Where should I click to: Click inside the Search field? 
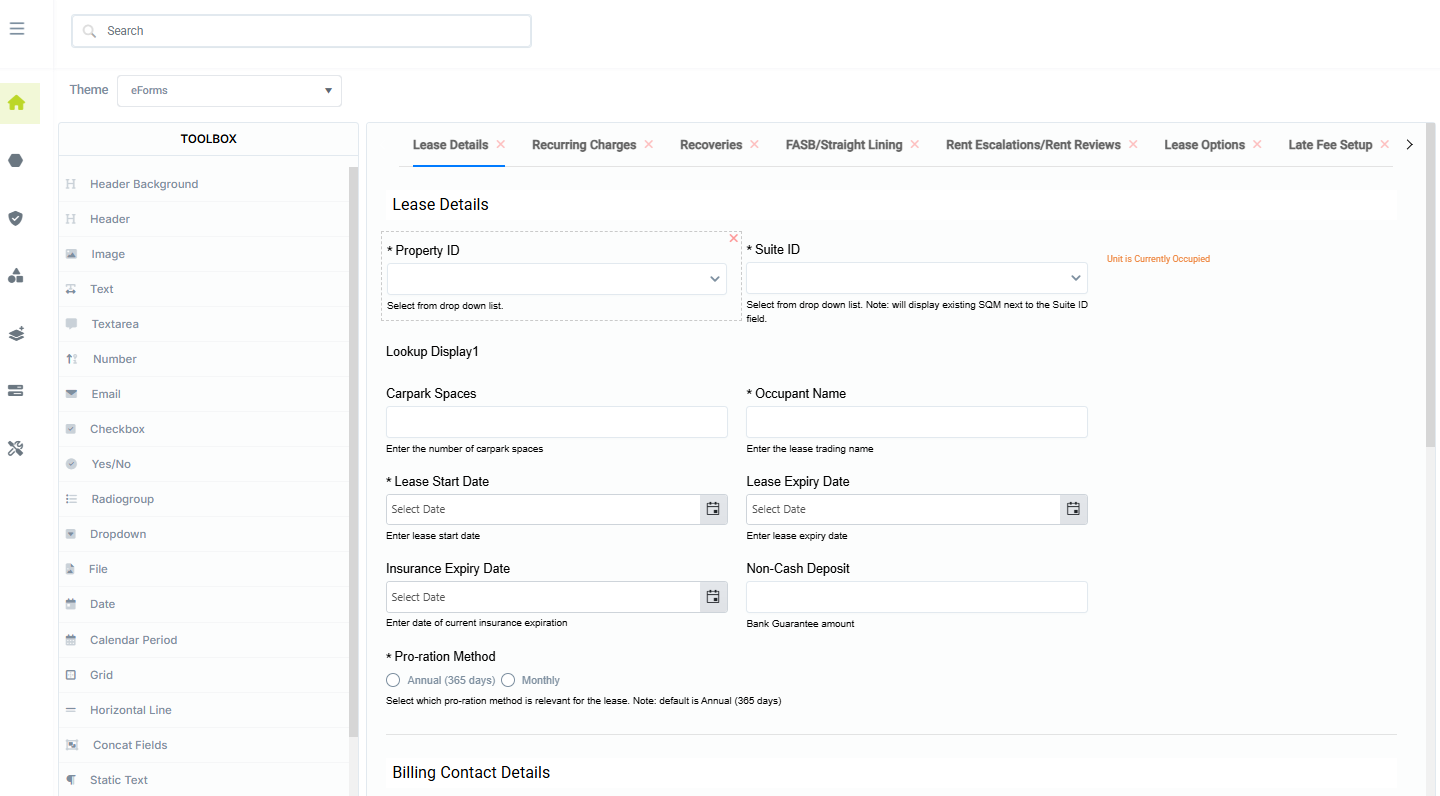pos(300,30)
